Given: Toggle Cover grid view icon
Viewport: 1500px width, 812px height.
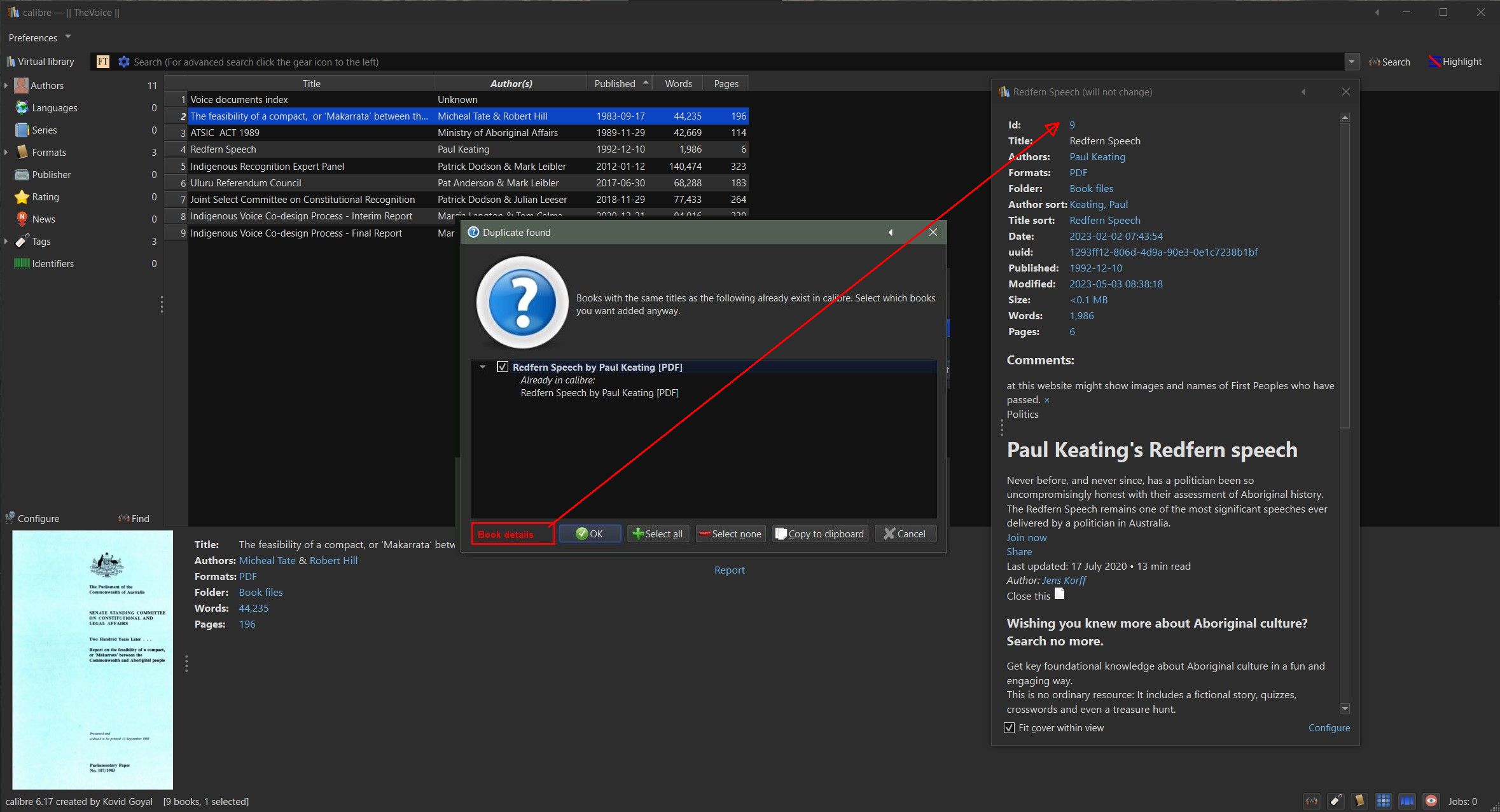Looking at the screenshot, I should click(x=1383, y=801).
